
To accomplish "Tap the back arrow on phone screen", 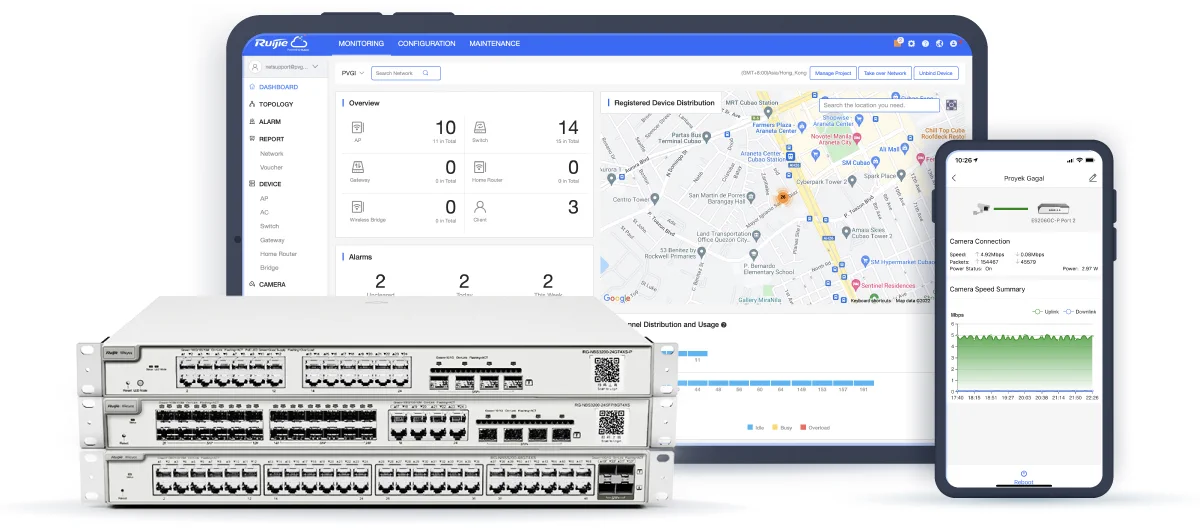I will (x=954, y=178).
